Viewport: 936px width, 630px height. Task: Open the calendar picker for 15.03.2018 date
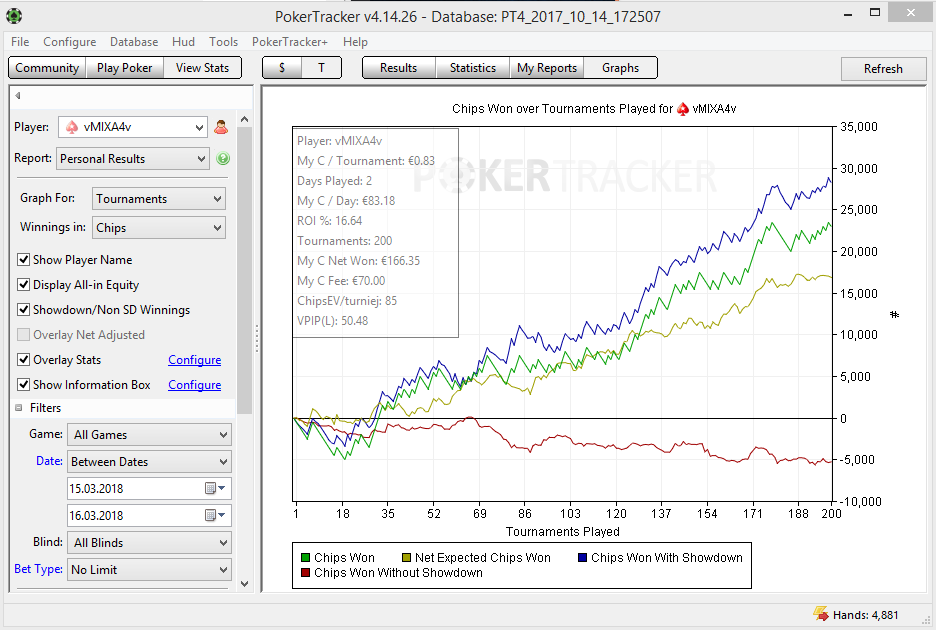click(x=215, y=488)
